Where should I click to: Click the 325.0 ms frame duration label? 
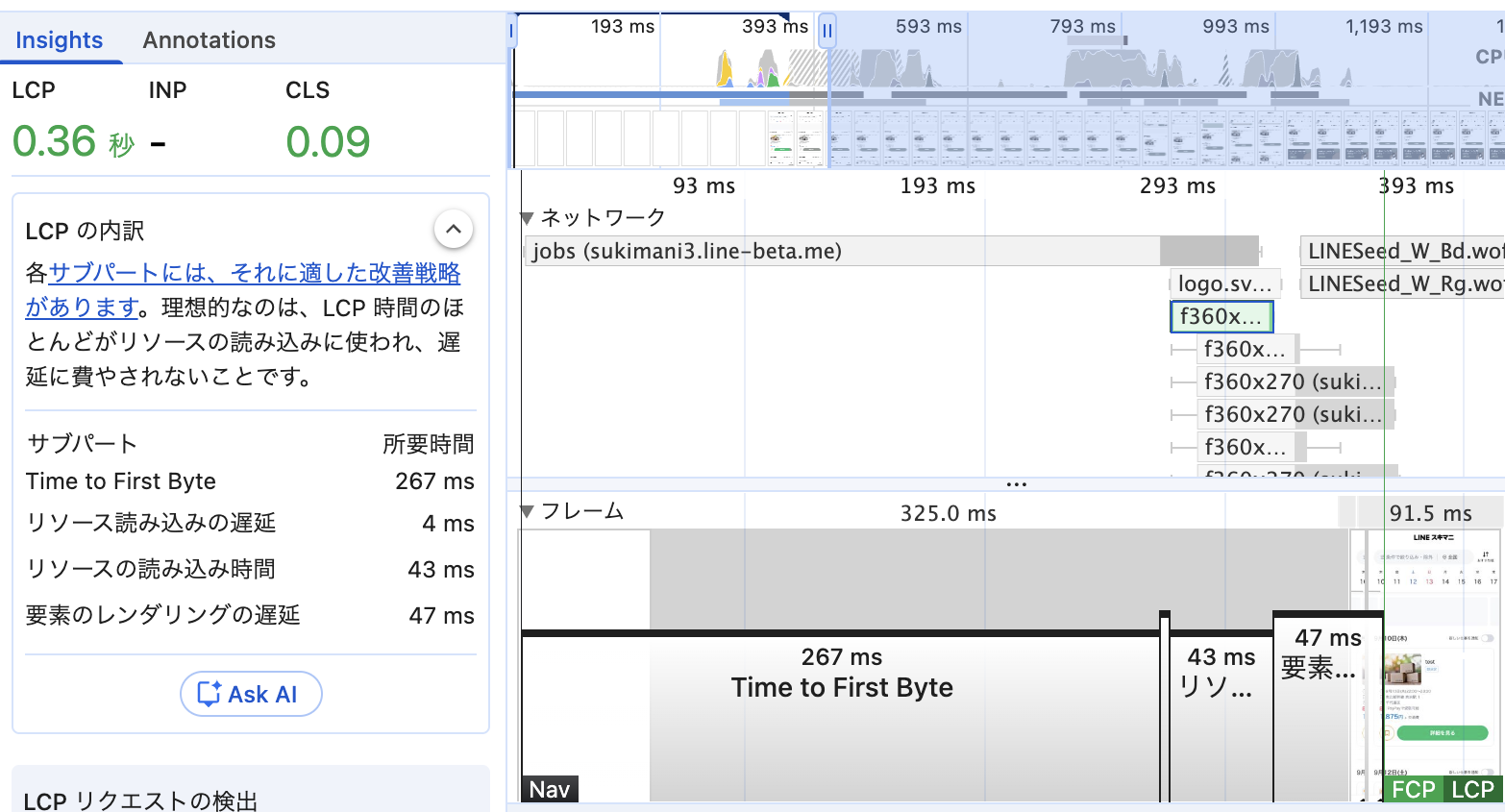pos(948,513)
